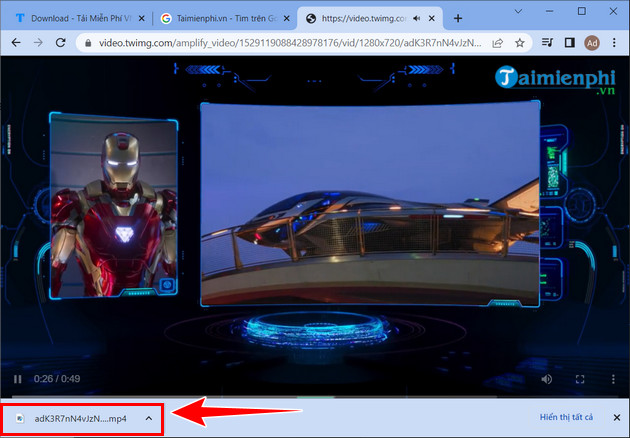
Task: Share this page via address bar icon
Action: [x=498, y=43]
